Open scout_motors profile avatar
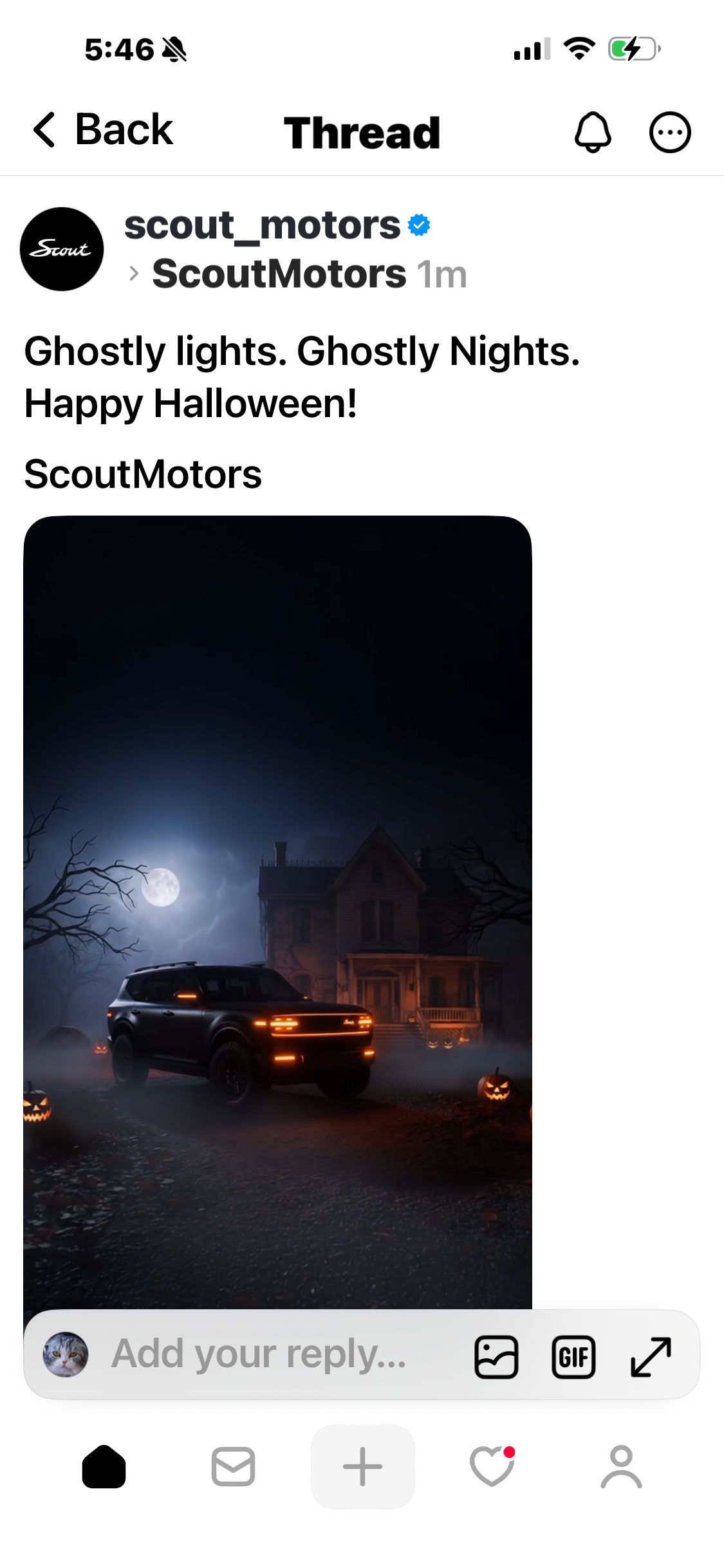 point(62,249)
